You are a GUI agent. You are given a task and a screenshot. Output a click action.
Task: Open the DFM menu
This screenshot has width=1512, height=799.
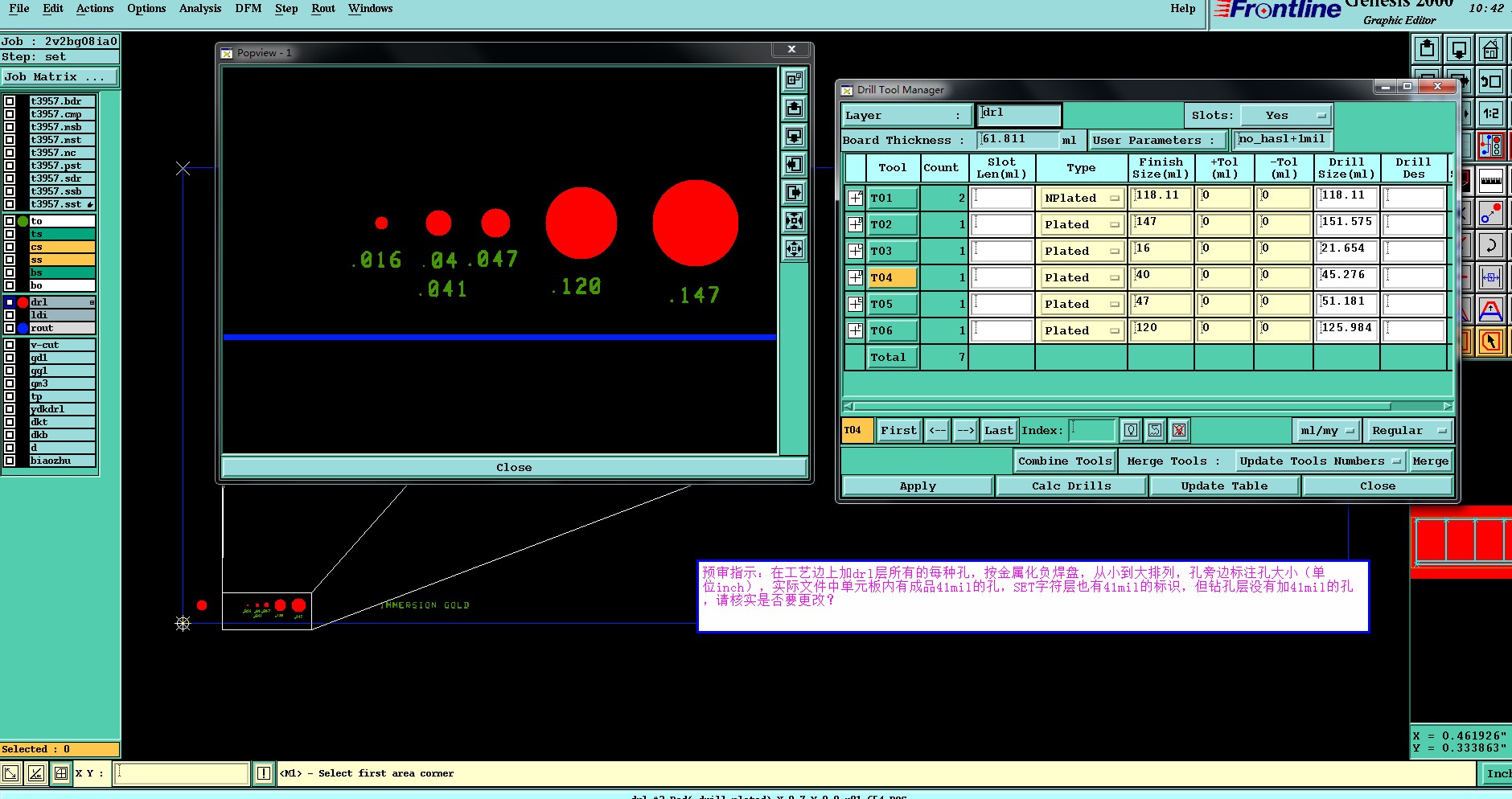[249, 8]
